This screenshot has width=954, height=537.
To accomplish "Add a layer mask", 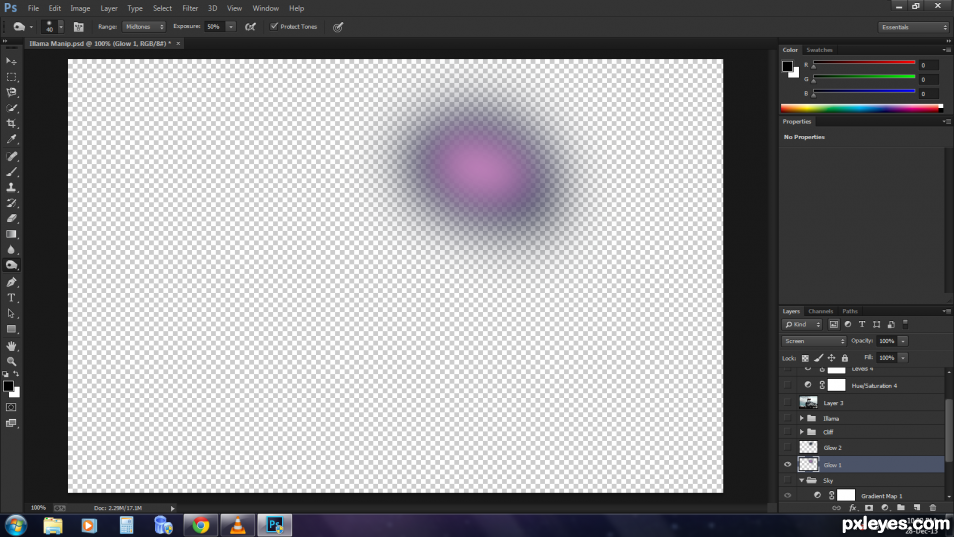I will [x=869, y=508].
